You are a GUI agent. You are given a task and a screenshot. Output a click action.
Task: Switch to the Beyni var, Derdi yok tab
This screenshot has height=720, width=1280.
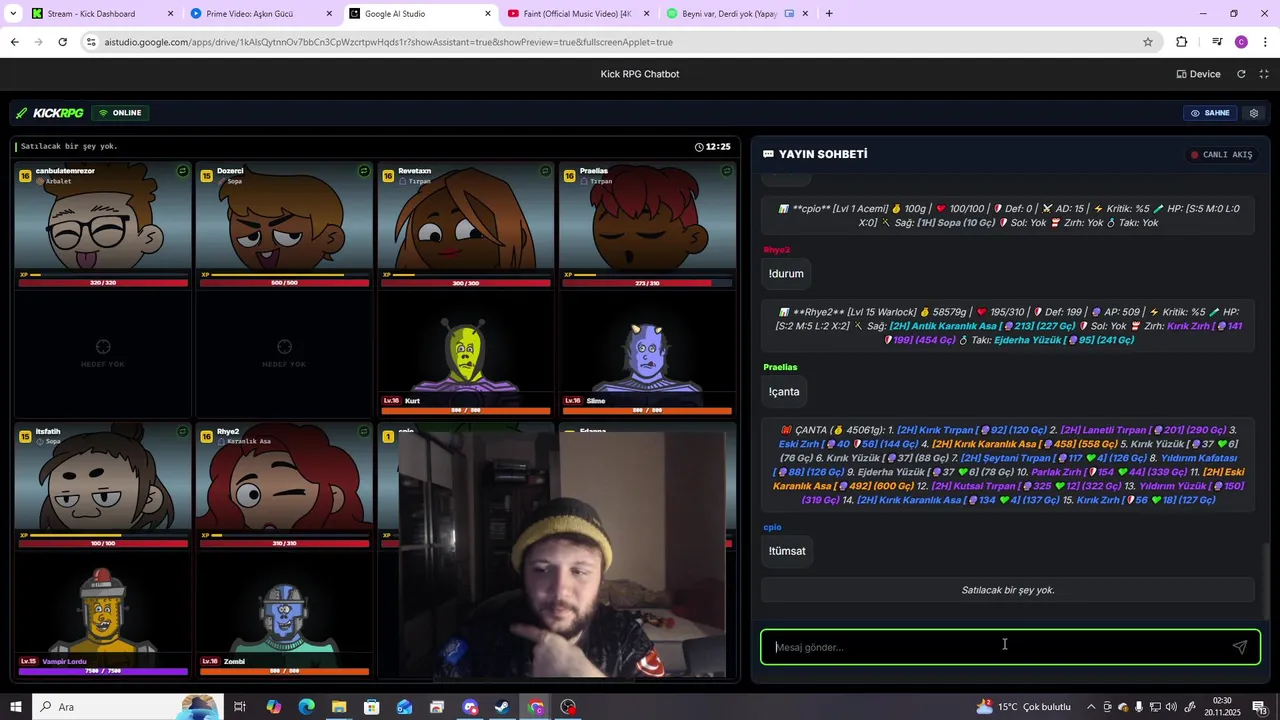738,14
